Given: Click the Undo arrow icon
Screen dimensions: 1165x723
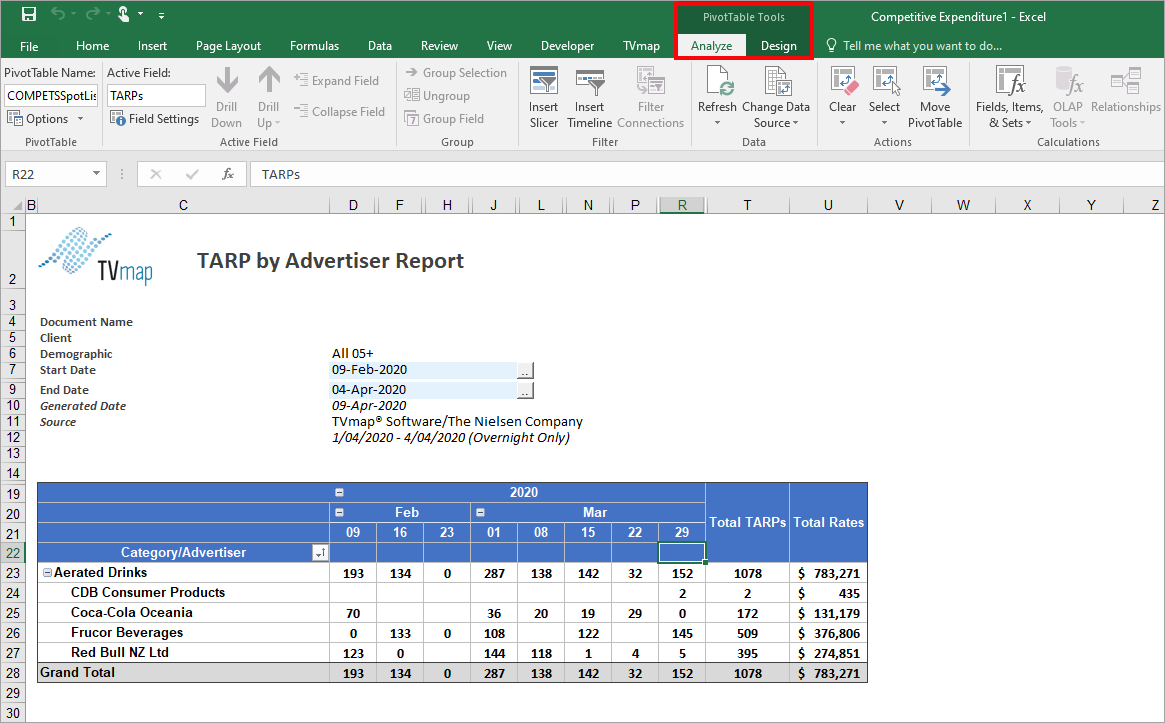Looking at the screenshot, I should tap(58, 14).
